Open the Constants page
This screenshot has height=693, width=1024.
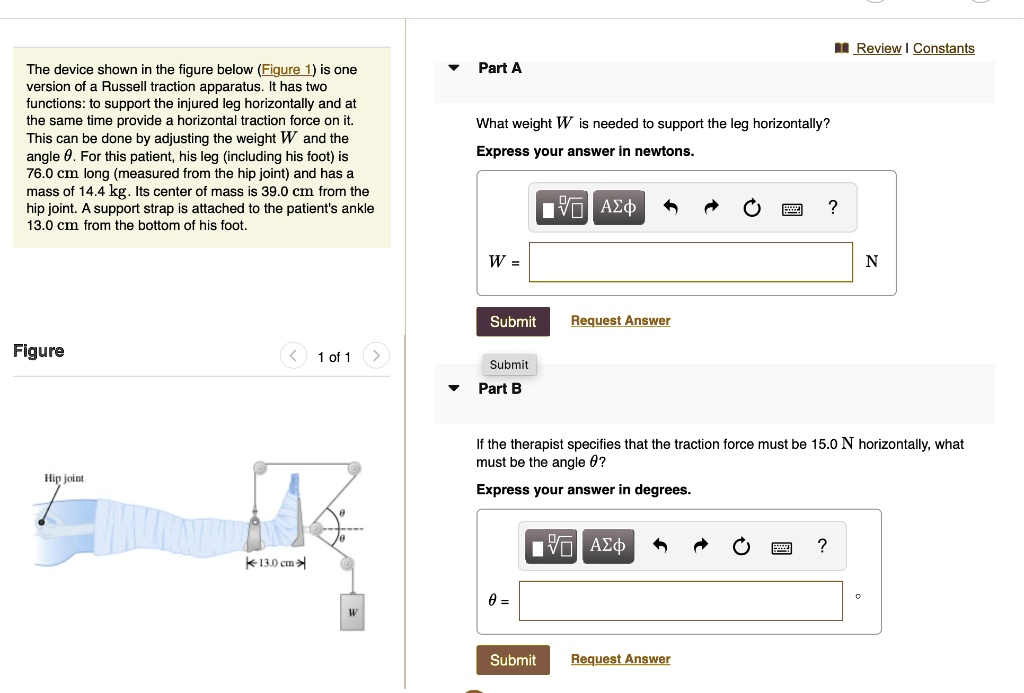click(x=944, y=48)
